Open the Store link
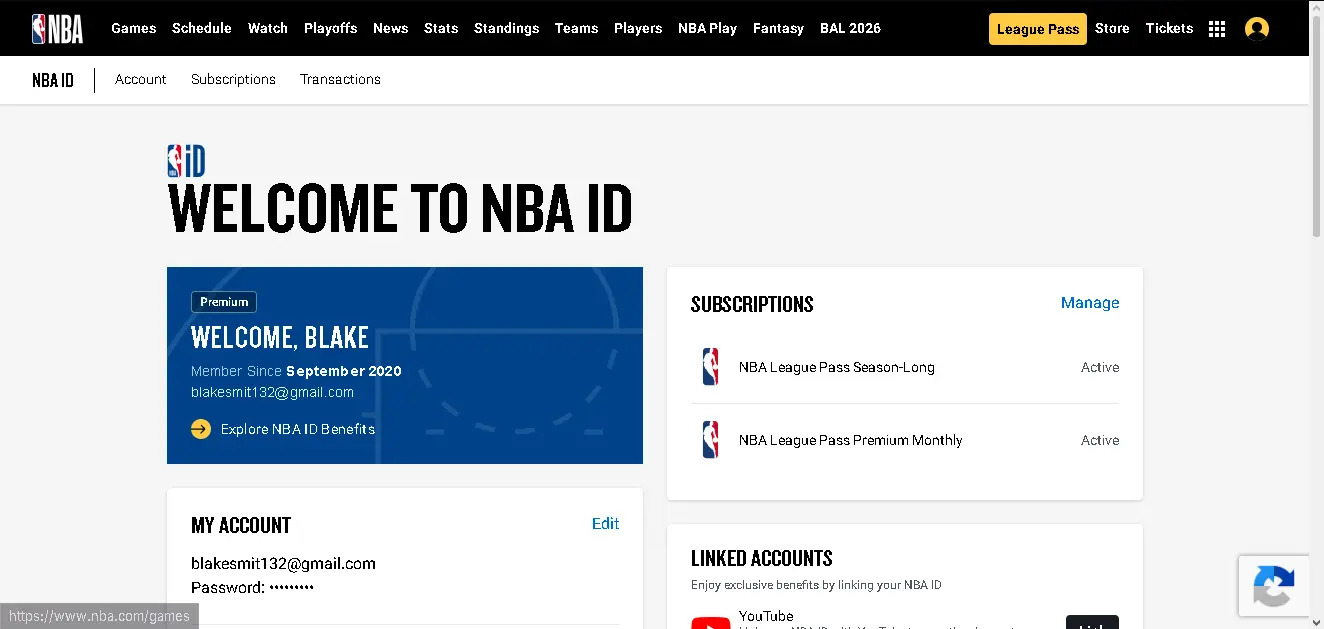1324x629 pixels. [x=1112, y=28]
